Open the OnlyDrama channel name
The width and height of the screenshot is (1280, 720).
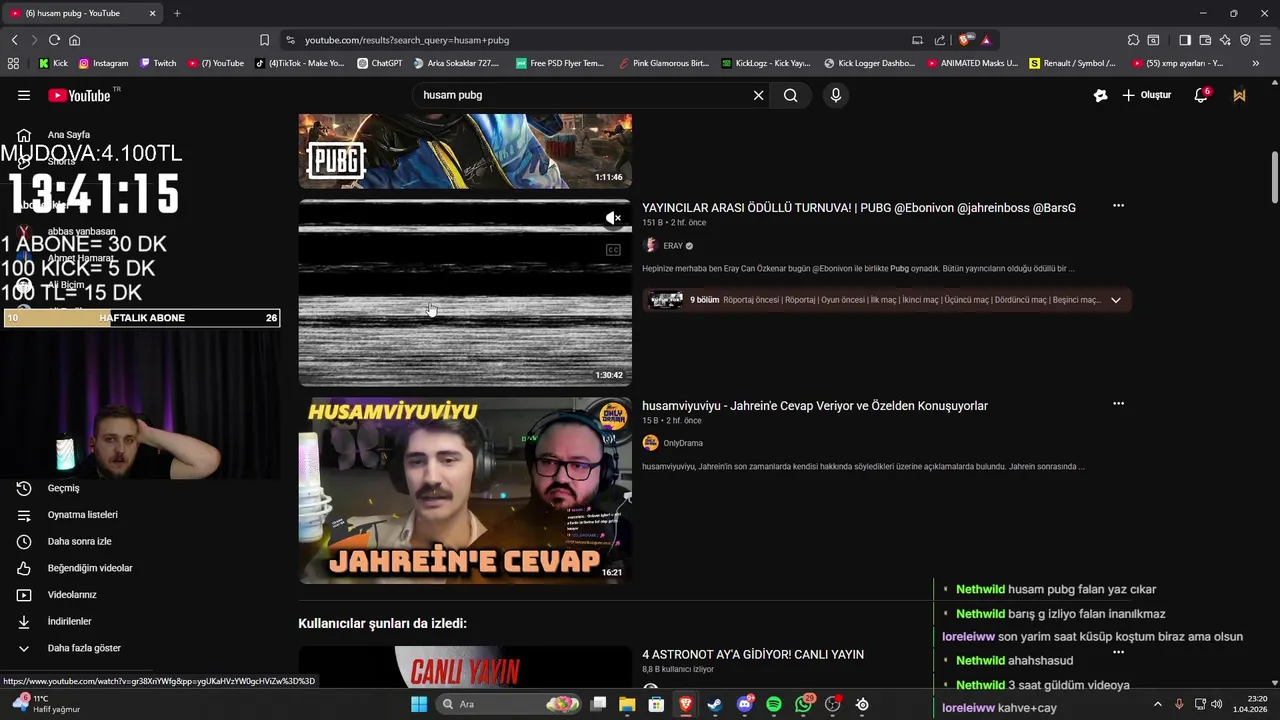(x=683, y=443)
